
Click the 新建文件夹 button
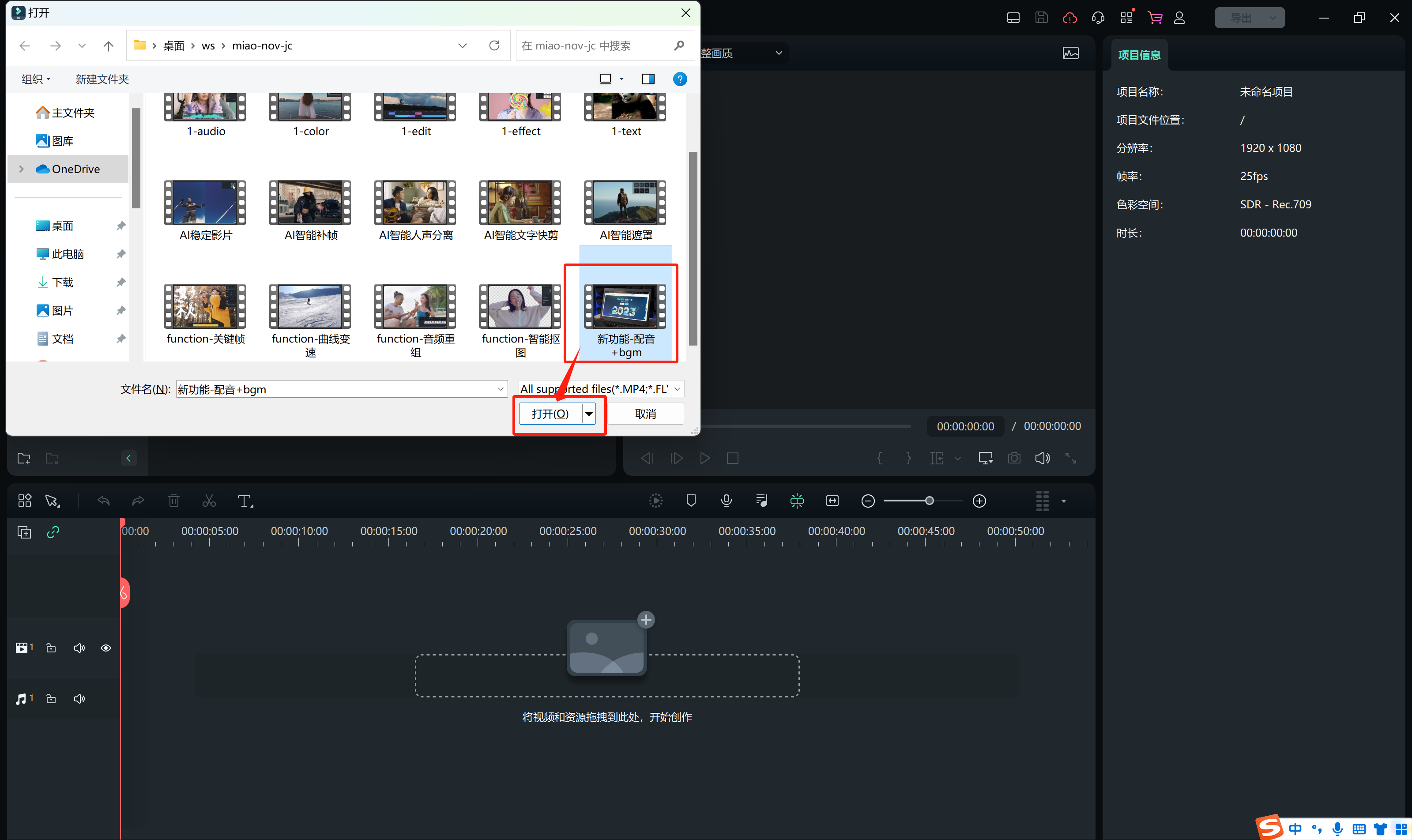102,79
